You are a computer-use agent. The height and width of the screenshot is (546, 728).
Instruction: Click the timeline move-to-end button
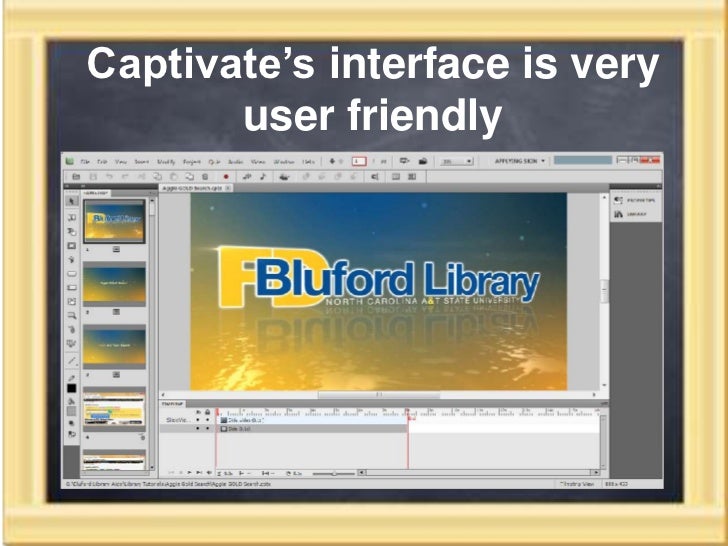tap(200, 473)
